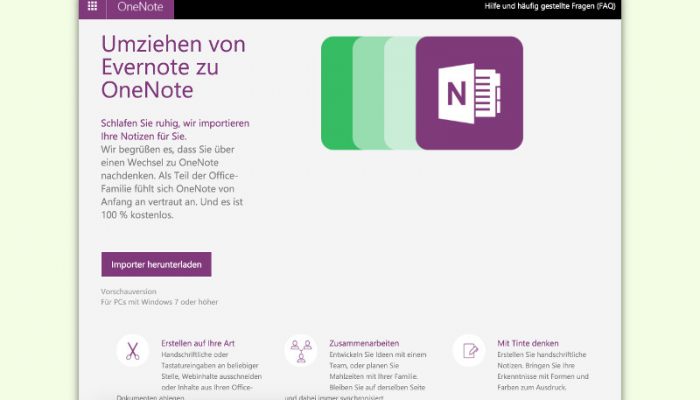
Task: Click the Vorschauversion note
Action: pos(129,292)
